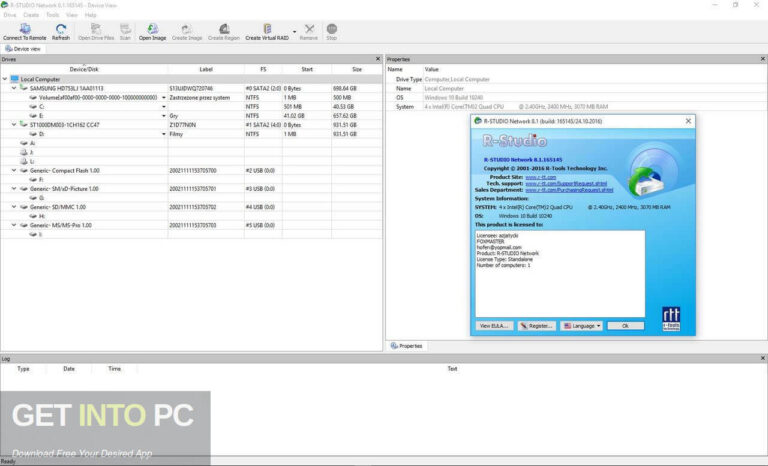Open the Help menu

tap(91, 15)
